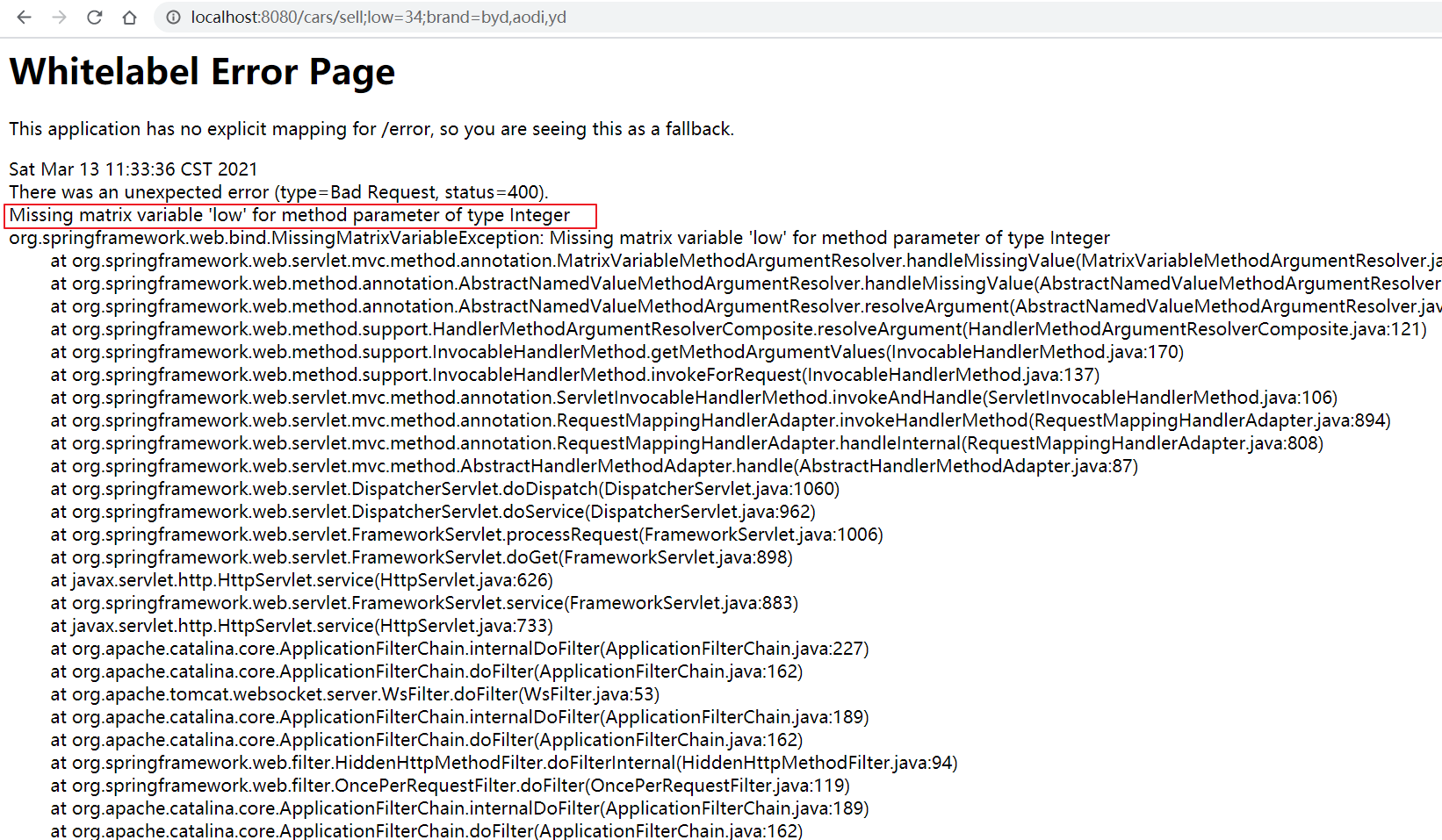Click the InvocableHandlerMethod.invokeForRequest line

pyautogui.click(x=575, y=375)
